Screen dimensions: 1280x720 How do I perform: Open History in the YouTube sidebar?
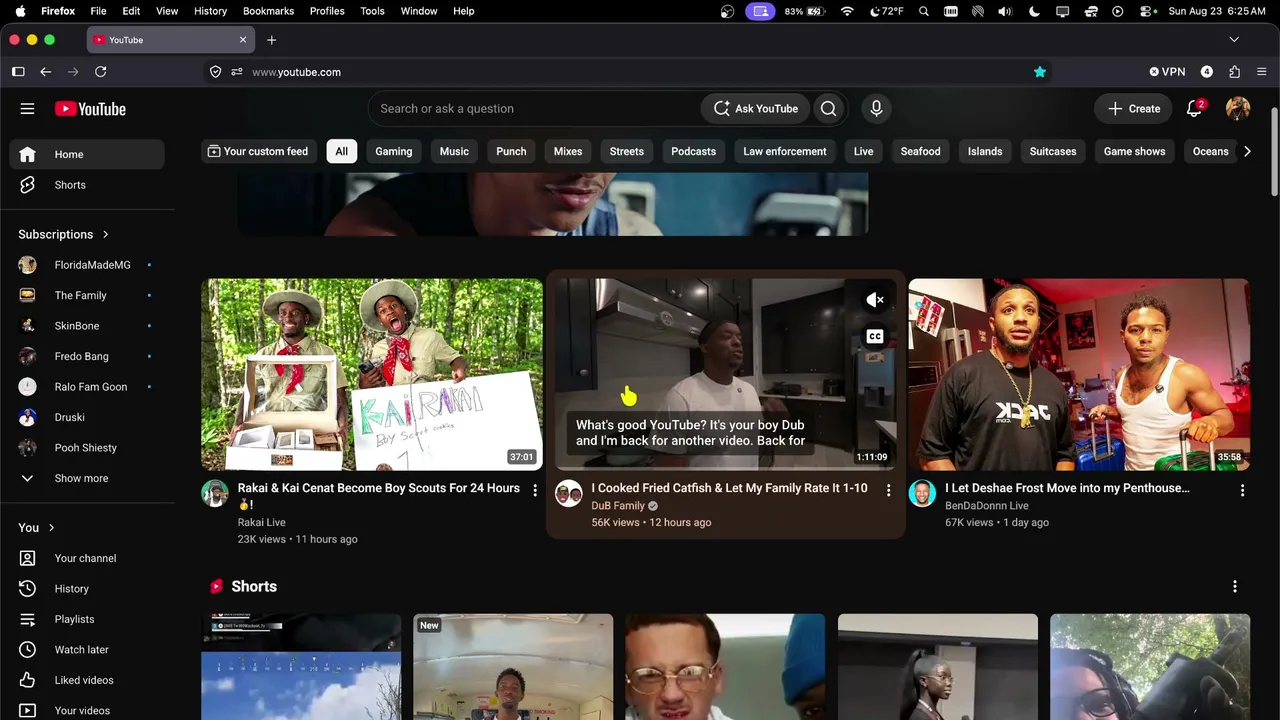87,589
